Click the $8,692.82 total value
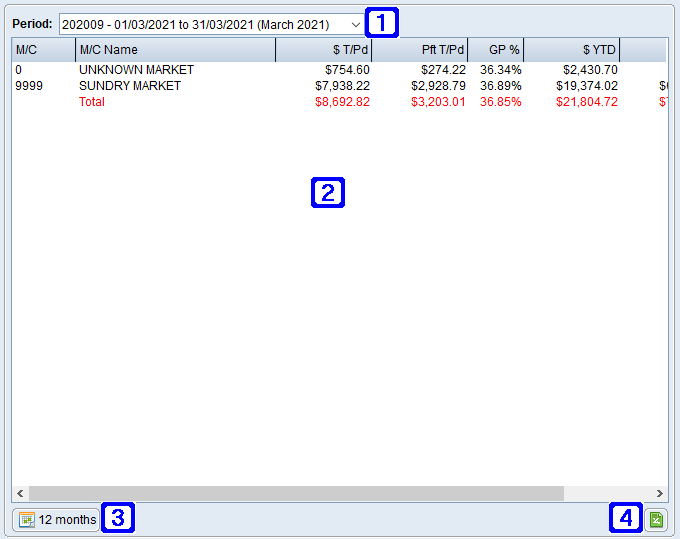The width and height of the screenshot is (680, 539). pyautogui.click(x=343, y=102)
